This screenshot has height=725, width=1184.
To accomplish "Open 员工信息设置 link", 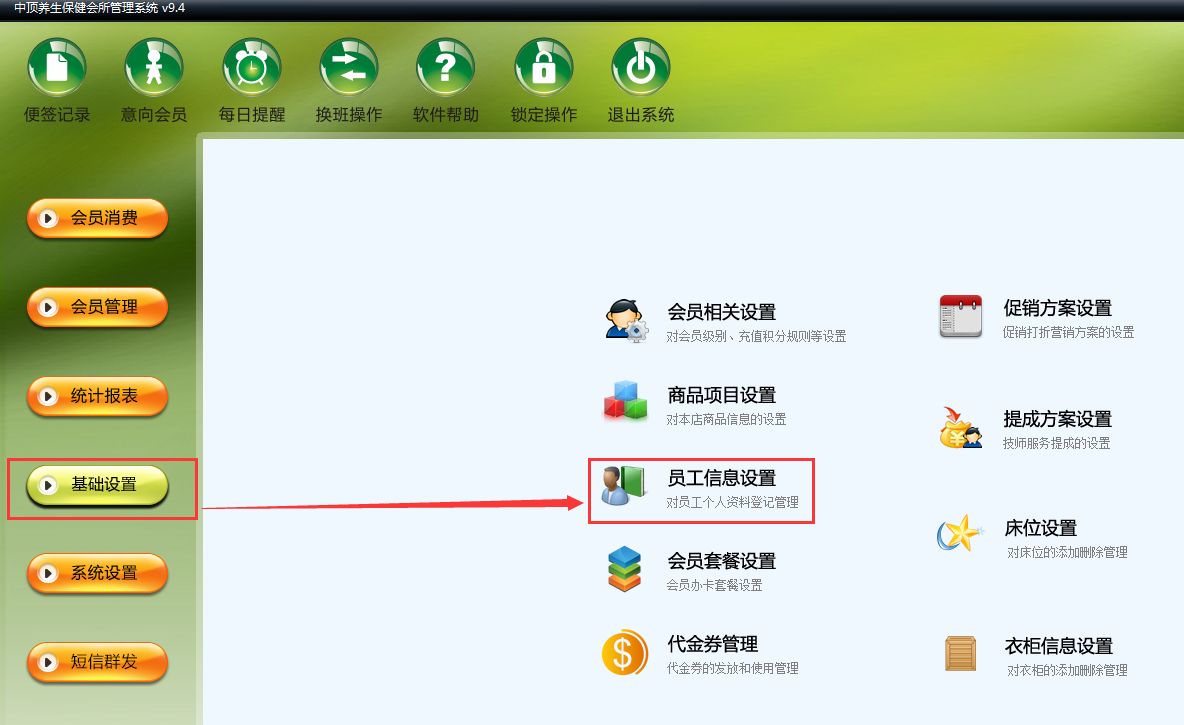I will coord(721,478).
